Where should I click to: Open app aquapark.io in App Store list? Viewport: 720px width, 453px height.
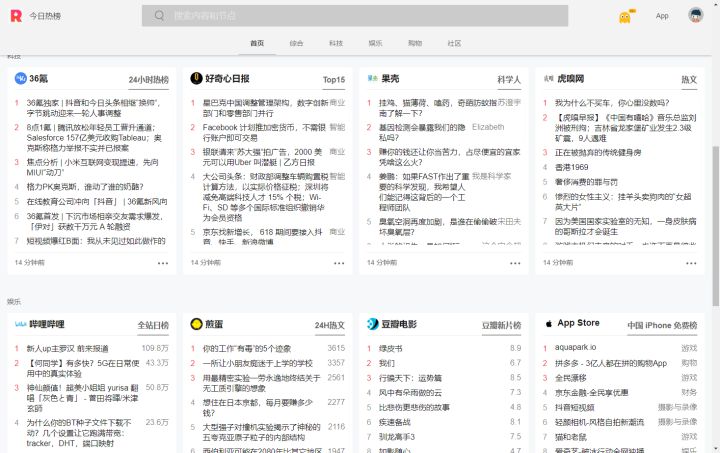click(x=575, y=347)
